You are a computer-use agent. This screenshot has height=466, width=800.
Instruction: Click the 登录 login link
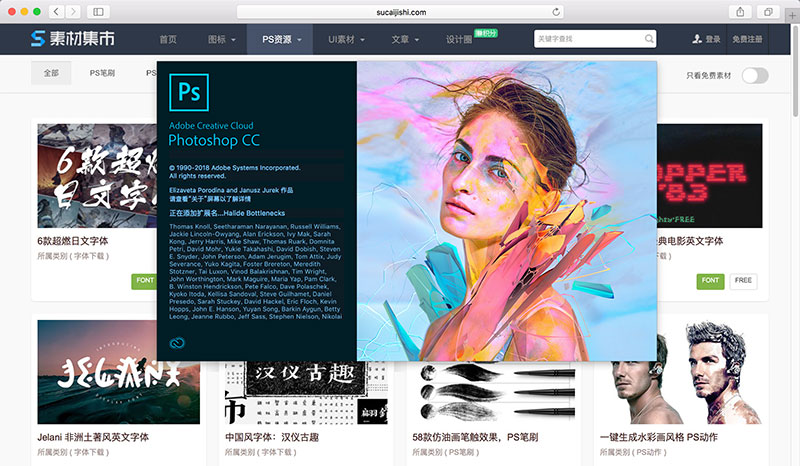[x=713, y=39]
